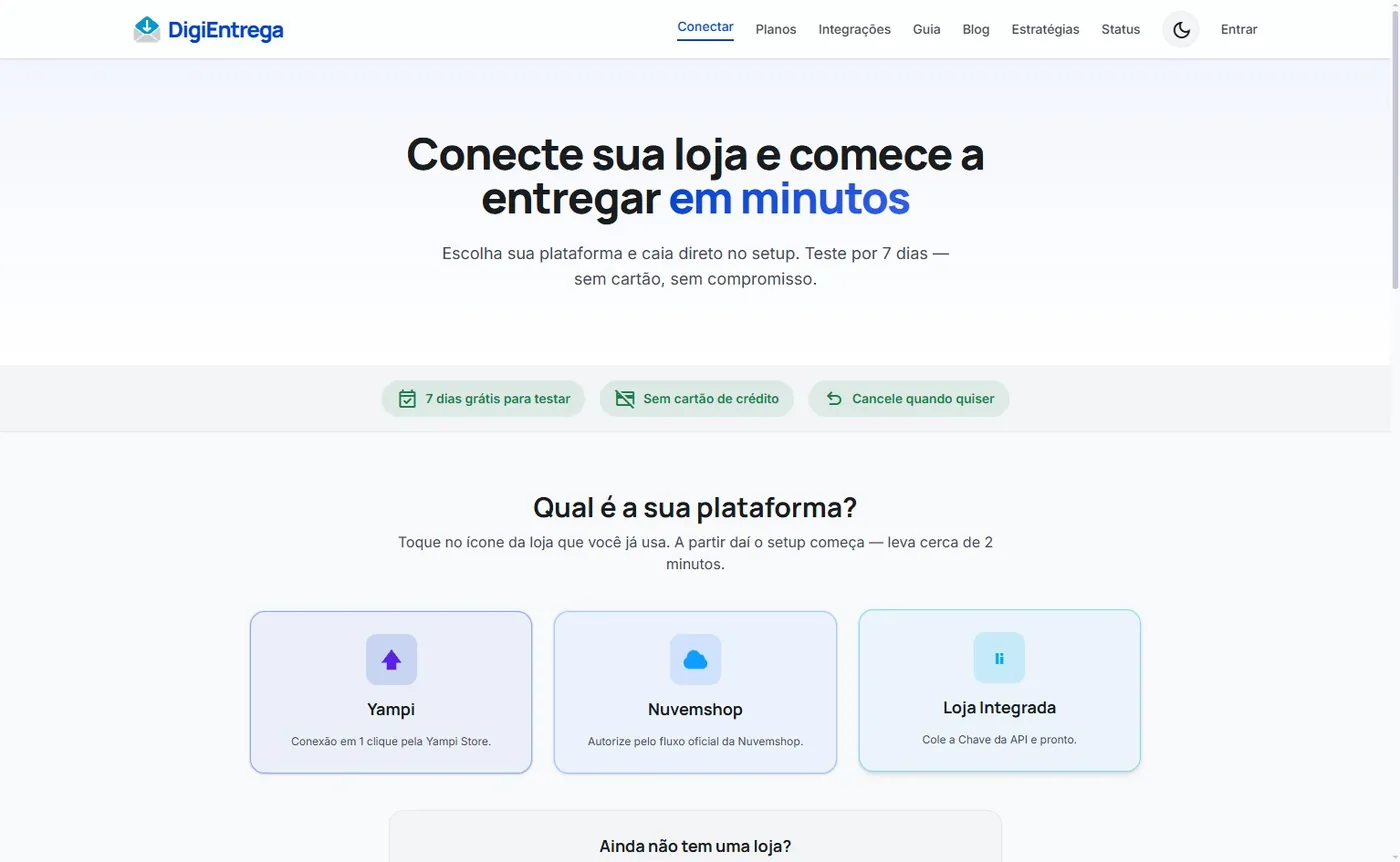Click the blue 'em minutos' headline text

click(789, 198)
